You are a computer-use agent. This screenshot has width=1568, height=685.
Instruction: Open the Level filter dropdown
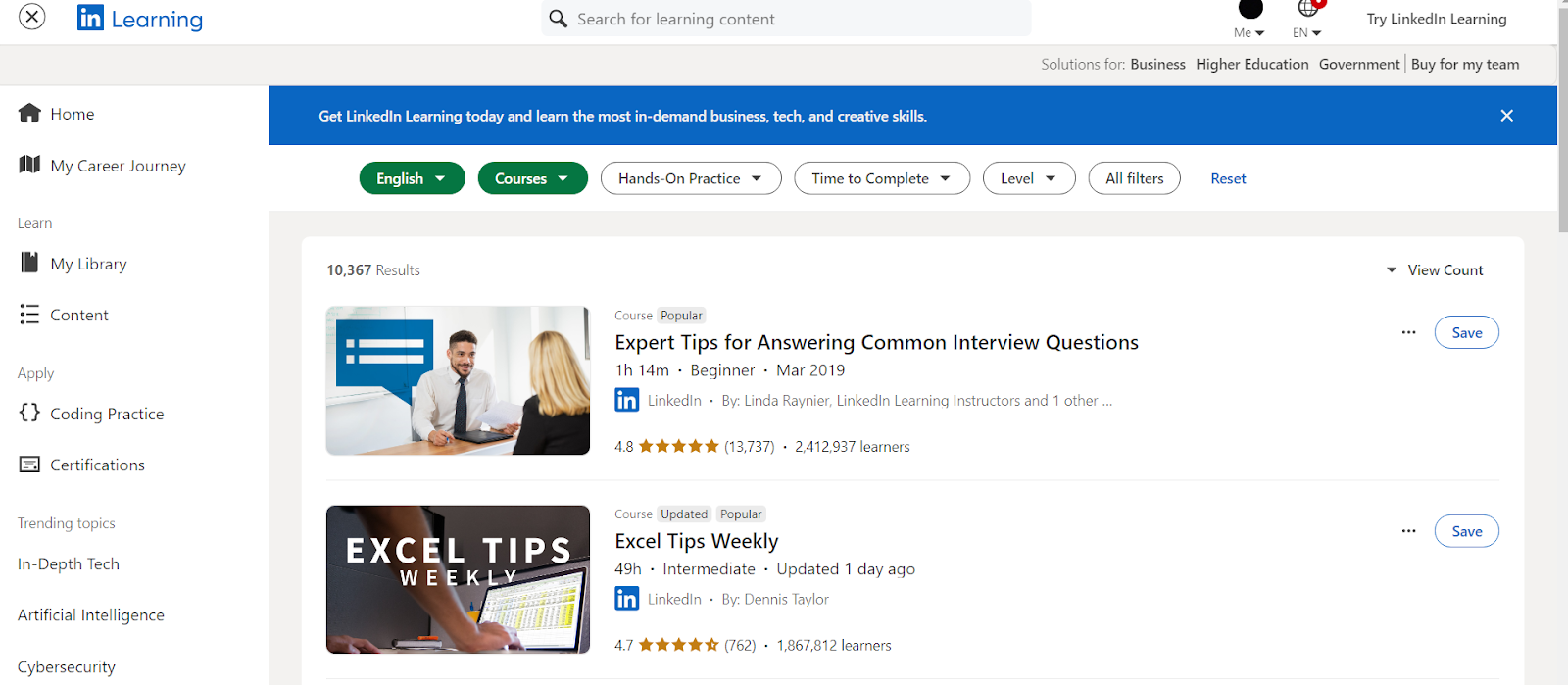(1029, 178)
